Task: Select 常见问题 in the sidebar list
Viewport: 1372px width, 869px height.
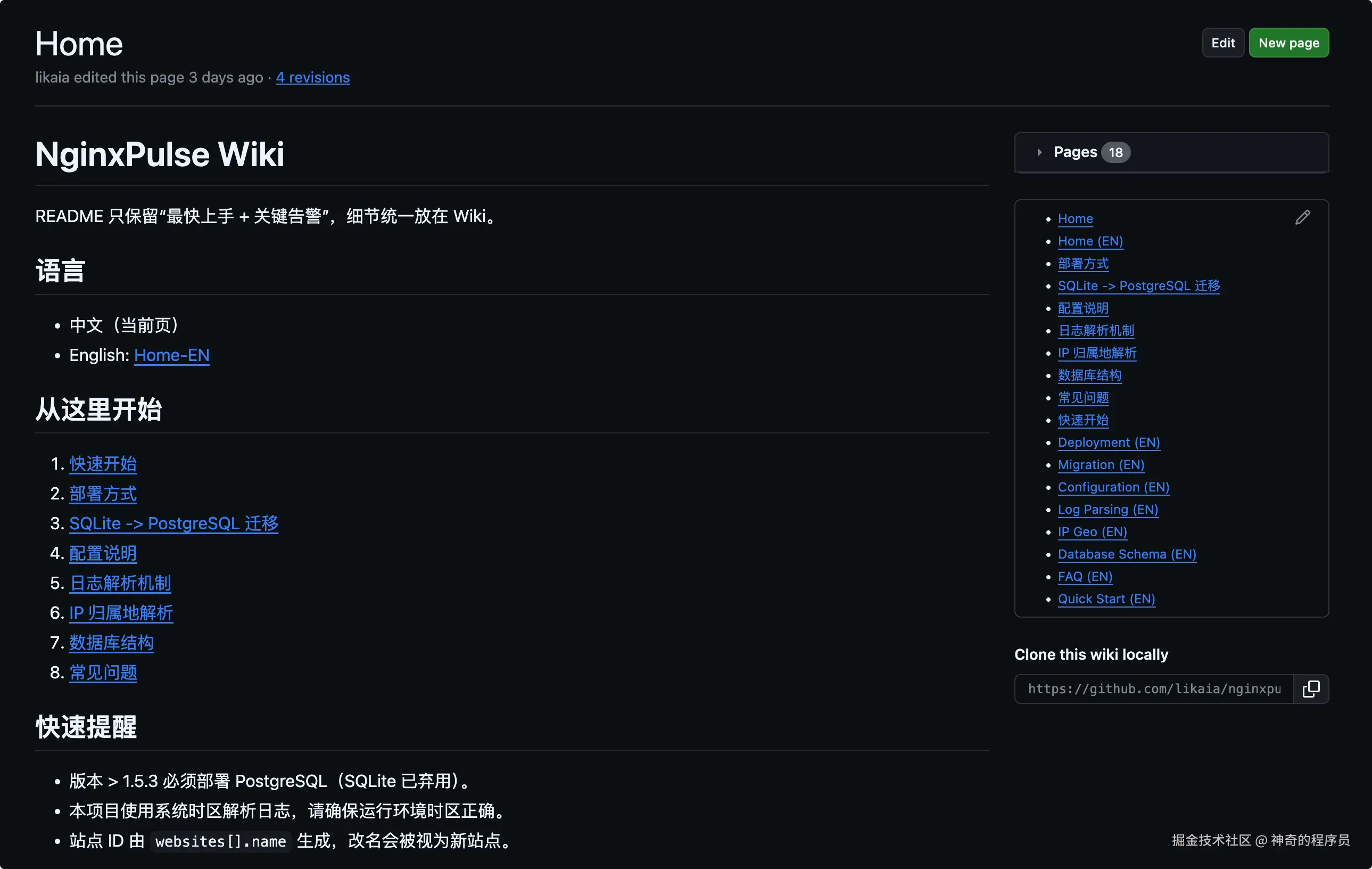Action: point(1082,397)
